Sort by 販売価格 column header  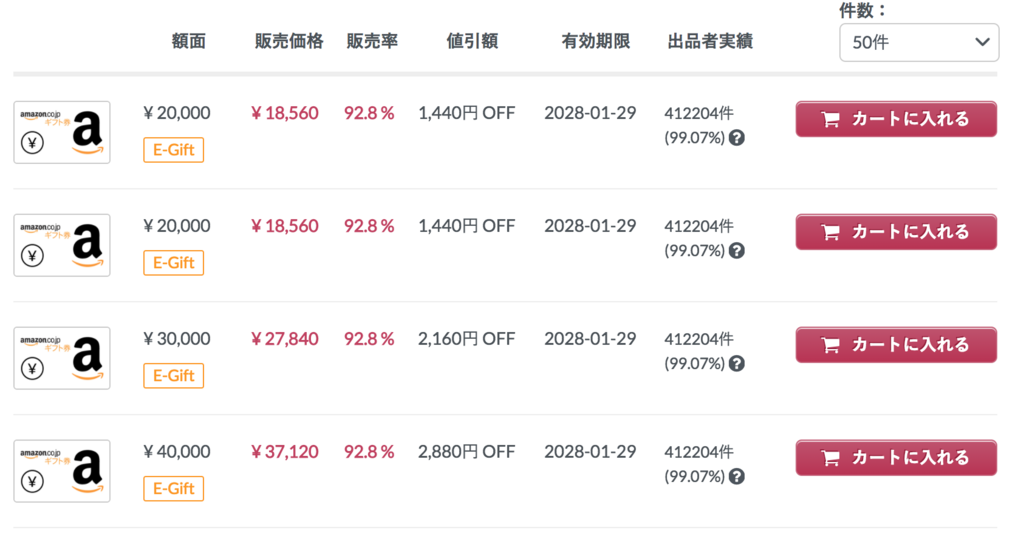289,41
